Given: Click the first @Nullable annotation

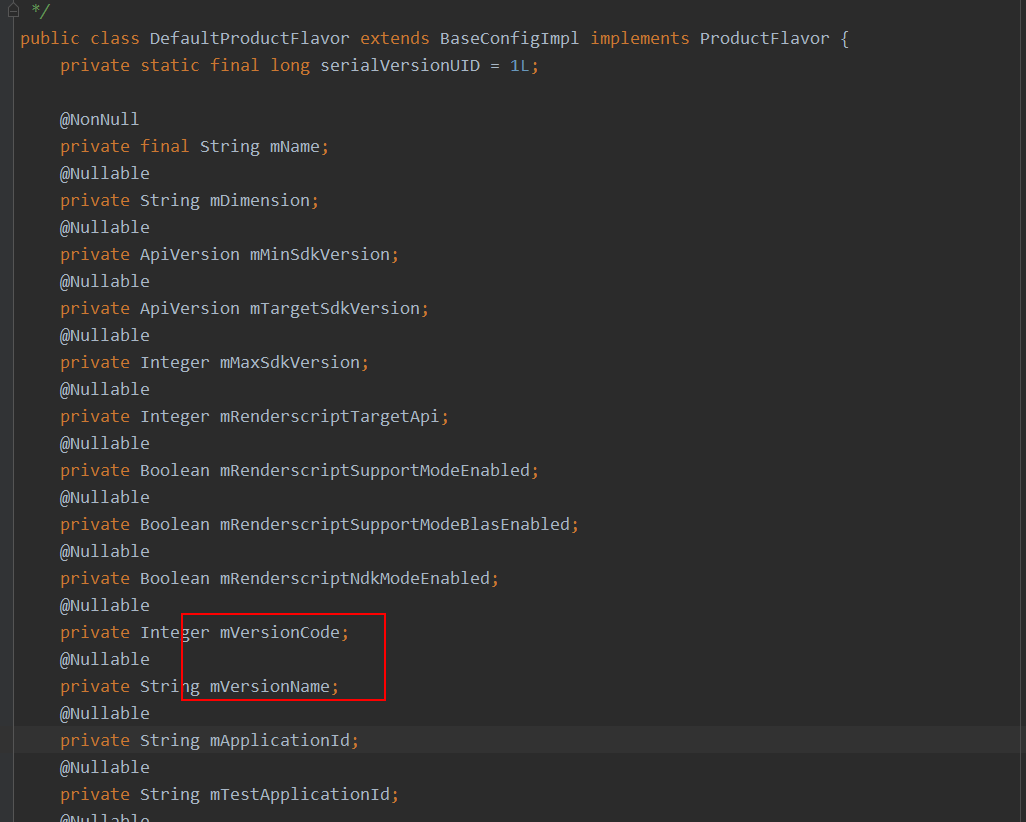Looking at the screenshot, I should [x=104, y=173].
